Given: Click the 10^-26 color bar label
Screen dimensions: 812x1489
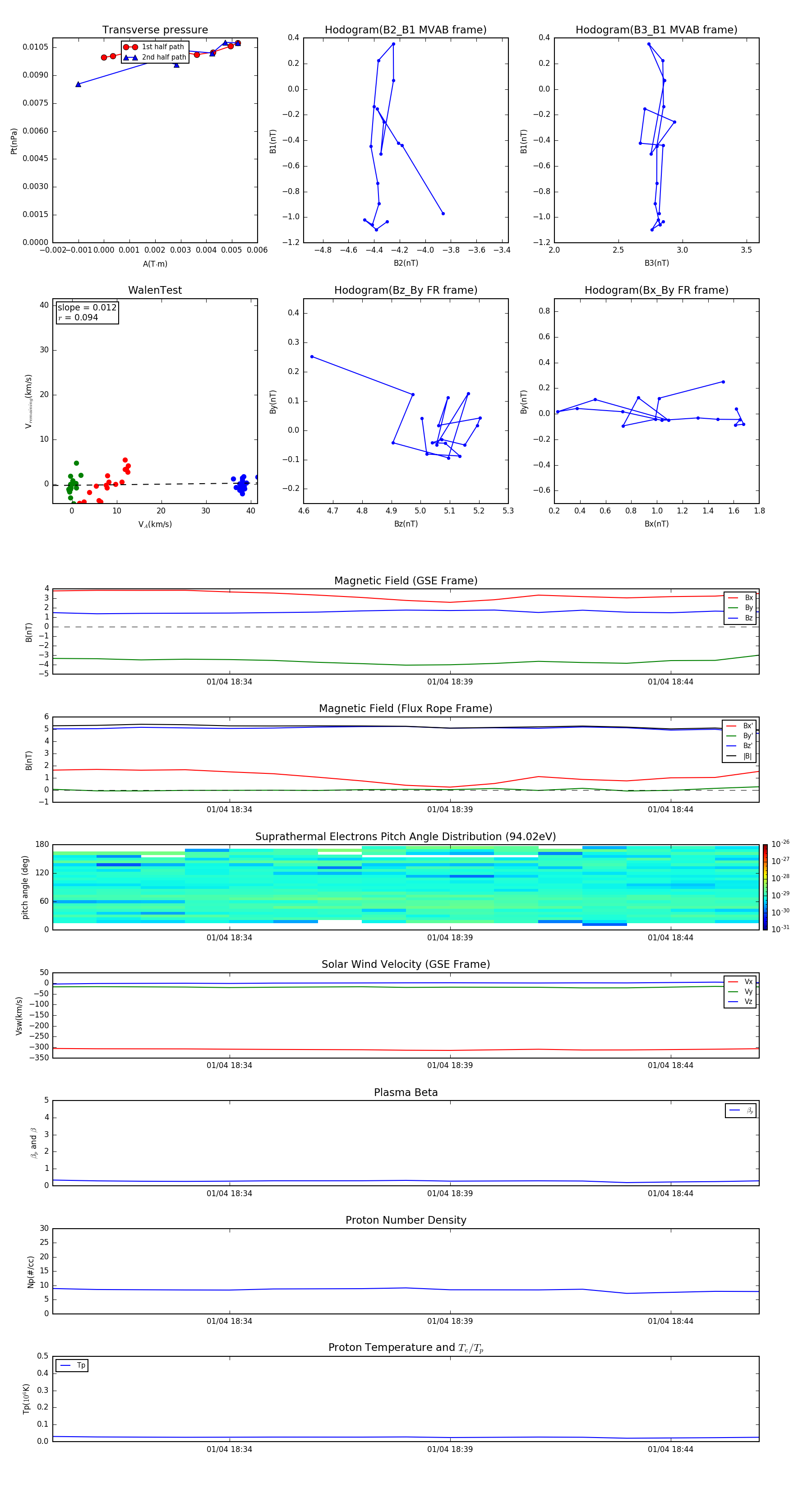Looking at the screenshot, I should click(x=780, y=844).
